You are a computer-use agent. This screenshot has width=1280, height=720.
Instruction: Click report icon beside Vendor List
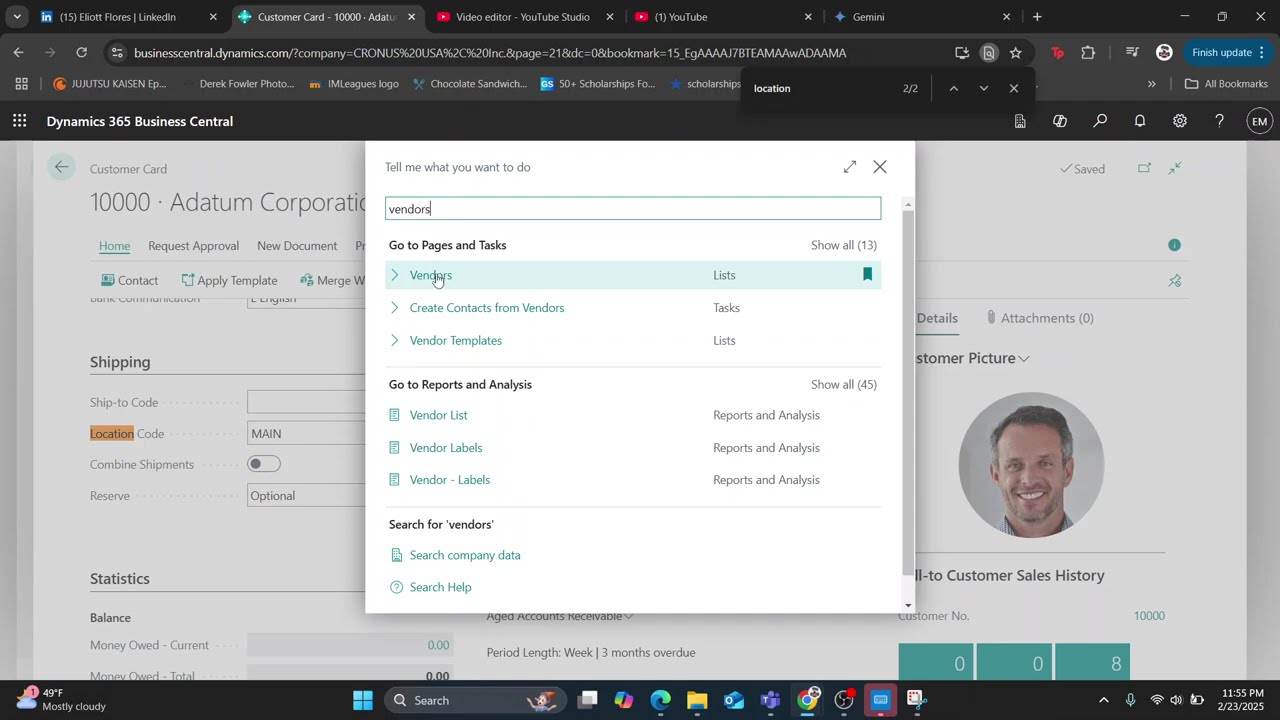pyautogui.click(x=395, y=415)
